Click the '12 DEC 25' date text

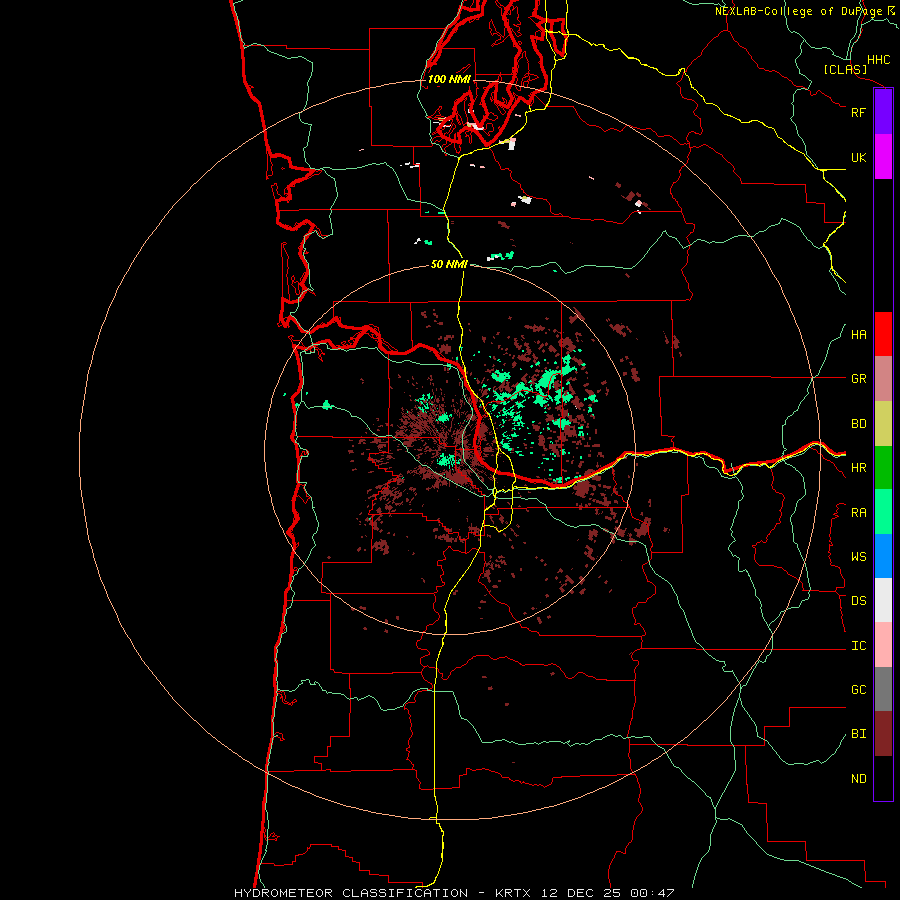[580, 893]
